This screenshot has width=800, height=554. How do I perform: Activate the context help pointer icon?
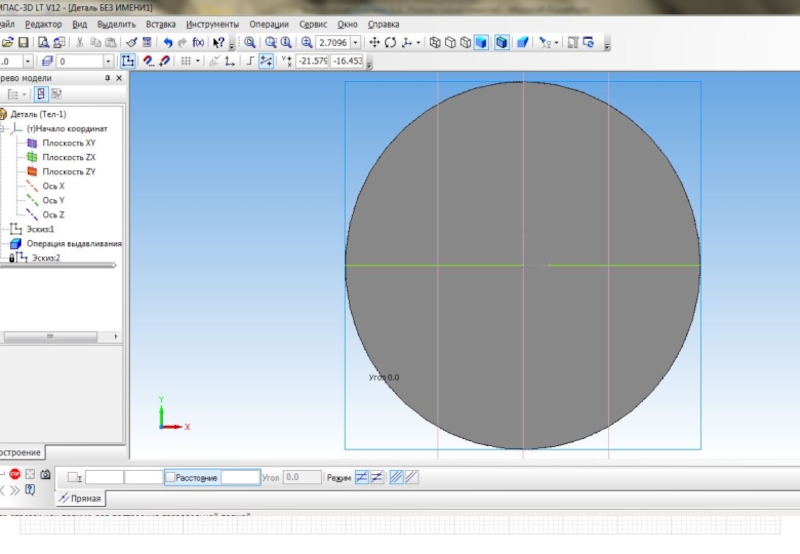(218, 42)
